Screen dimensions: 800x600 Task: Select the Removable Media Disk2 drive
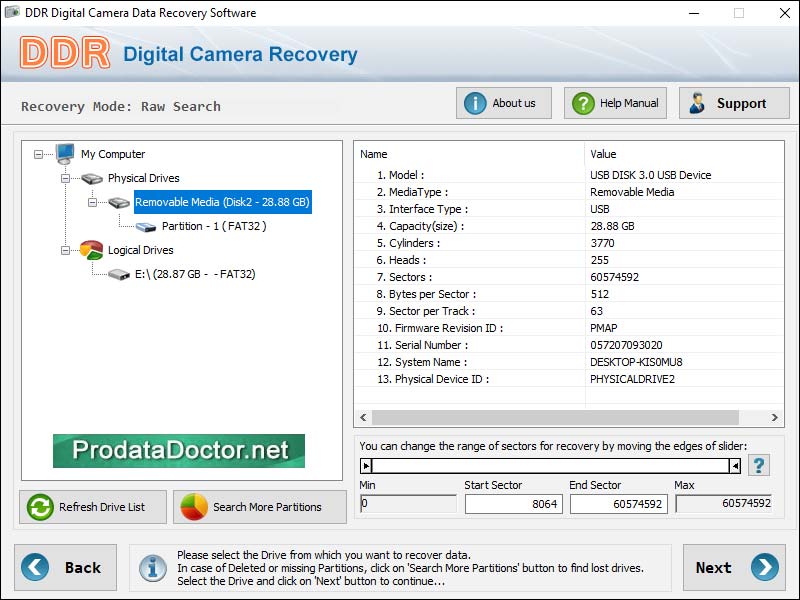pos(223,202)
